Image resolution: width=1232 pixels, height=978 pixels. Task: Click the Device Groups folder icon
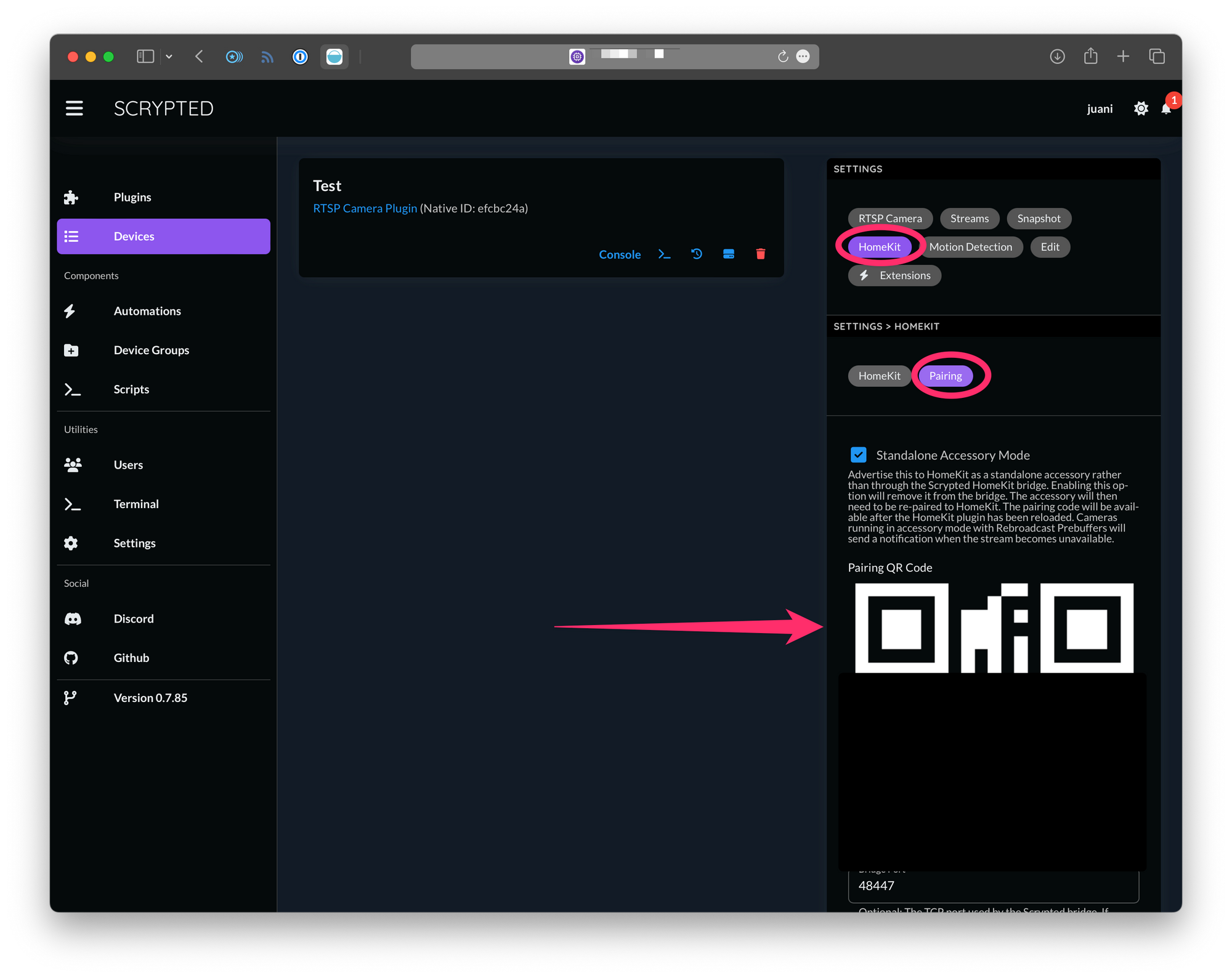[71, 350]
